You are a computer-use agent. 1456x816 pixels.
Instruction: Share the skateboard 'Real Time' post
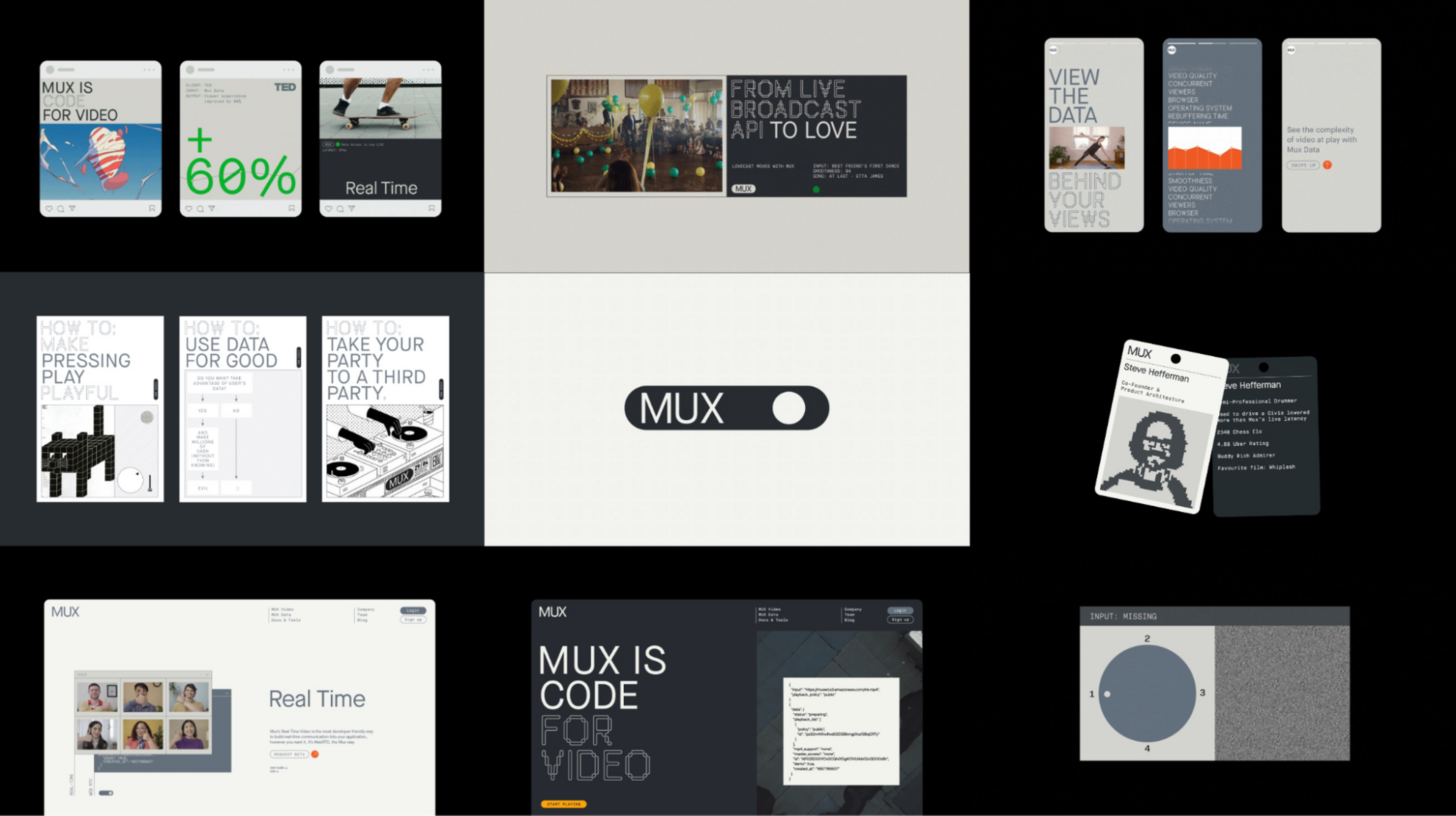point(351,208)
